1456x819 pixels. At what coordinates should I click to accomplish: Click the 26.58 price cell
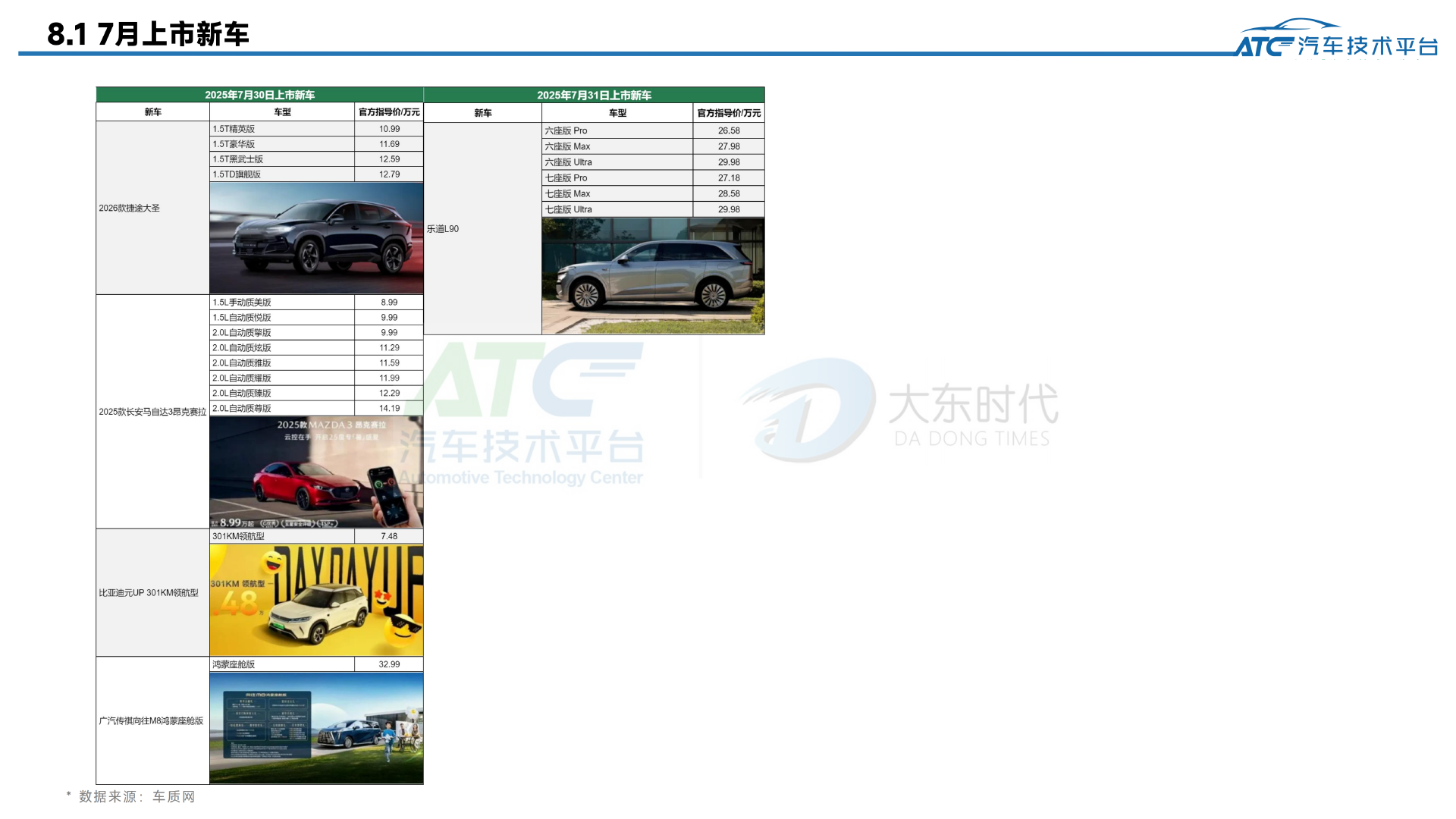[729, 130]
